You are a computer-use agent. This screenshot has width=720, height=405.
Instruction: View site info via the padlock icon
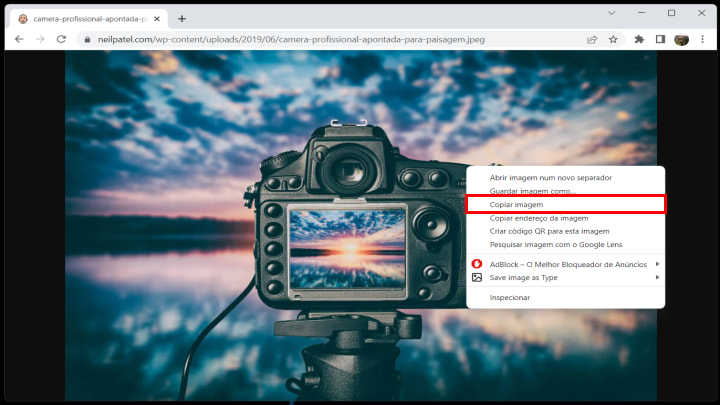(x=87, y=39)
